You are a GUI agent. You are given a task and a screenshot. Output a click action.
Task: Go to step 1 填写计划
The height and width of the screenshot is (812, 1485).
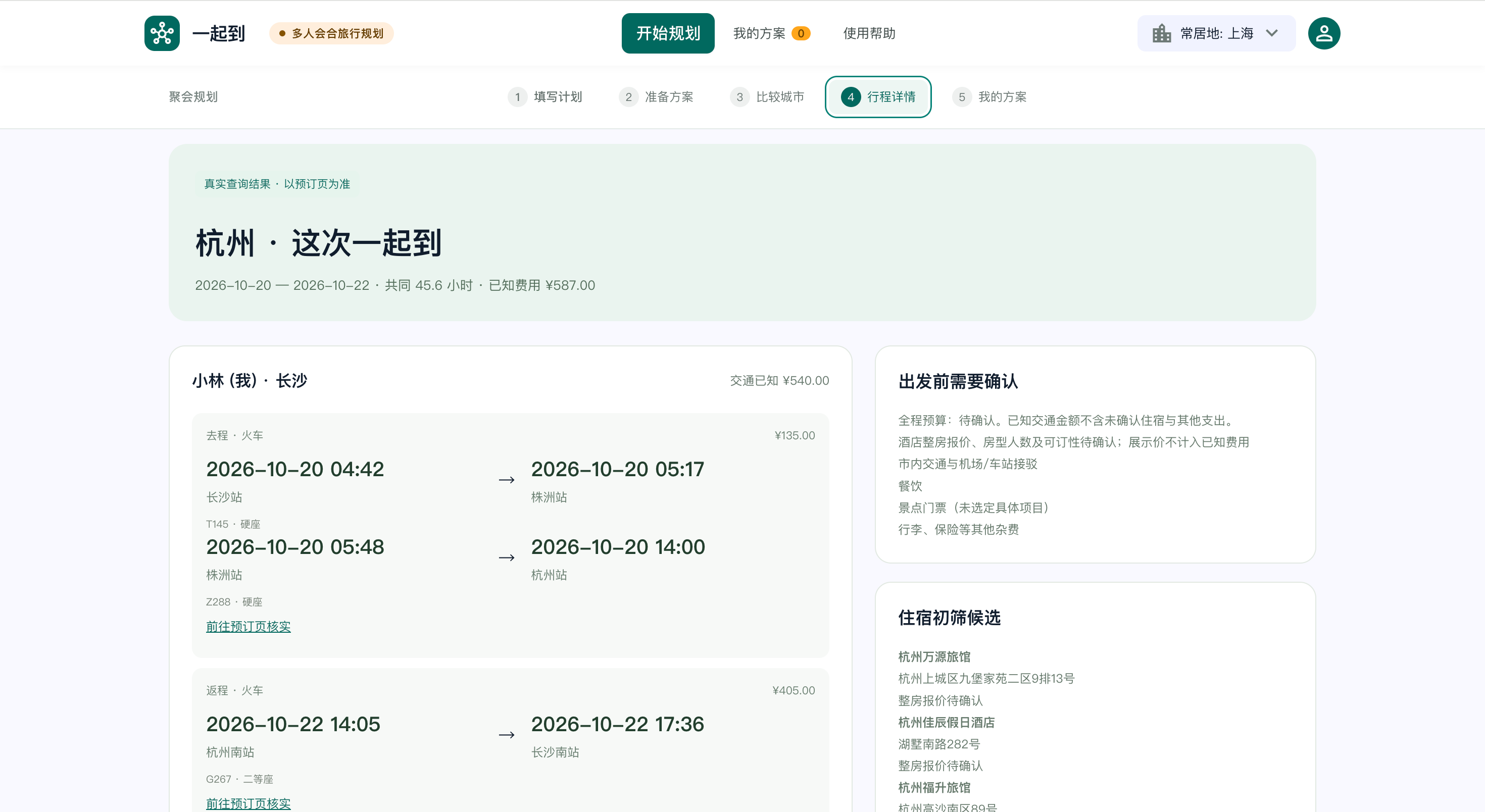pos(545,97)
